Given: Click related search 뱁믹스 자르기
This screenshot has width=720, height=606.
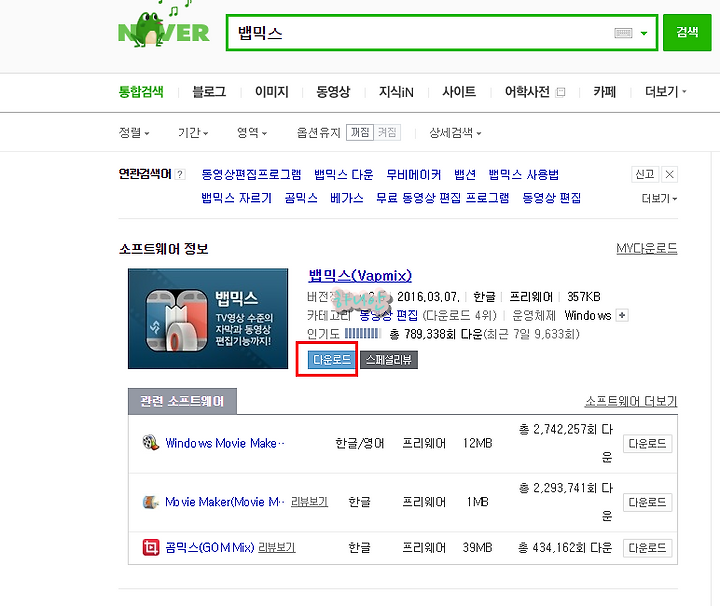Looking at the screenshot, I should [236, 198].
